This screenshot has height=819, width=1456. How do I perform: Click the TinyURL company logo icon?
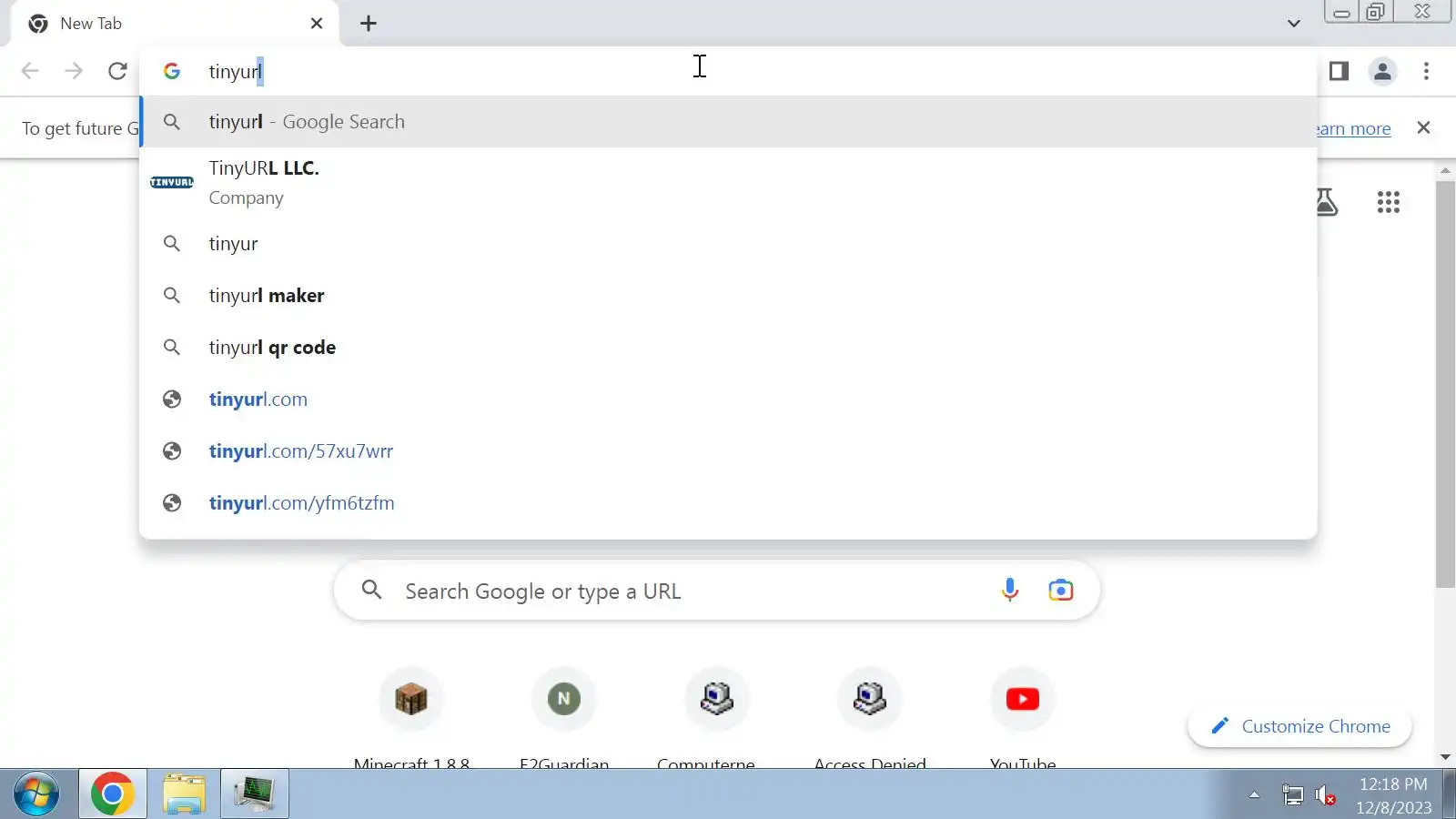[172, 182]
